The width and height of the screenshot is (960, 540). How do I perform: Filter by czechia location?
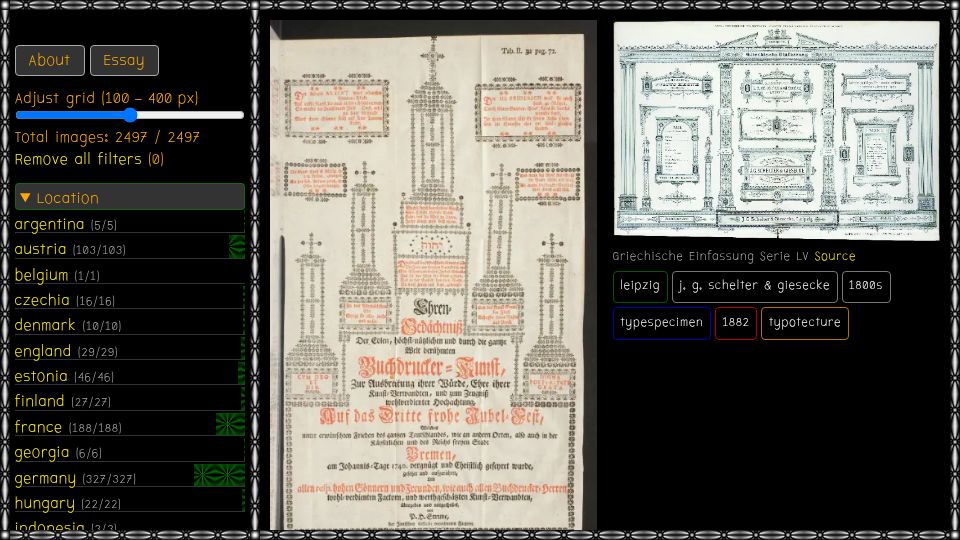click(x=65, y=300)
